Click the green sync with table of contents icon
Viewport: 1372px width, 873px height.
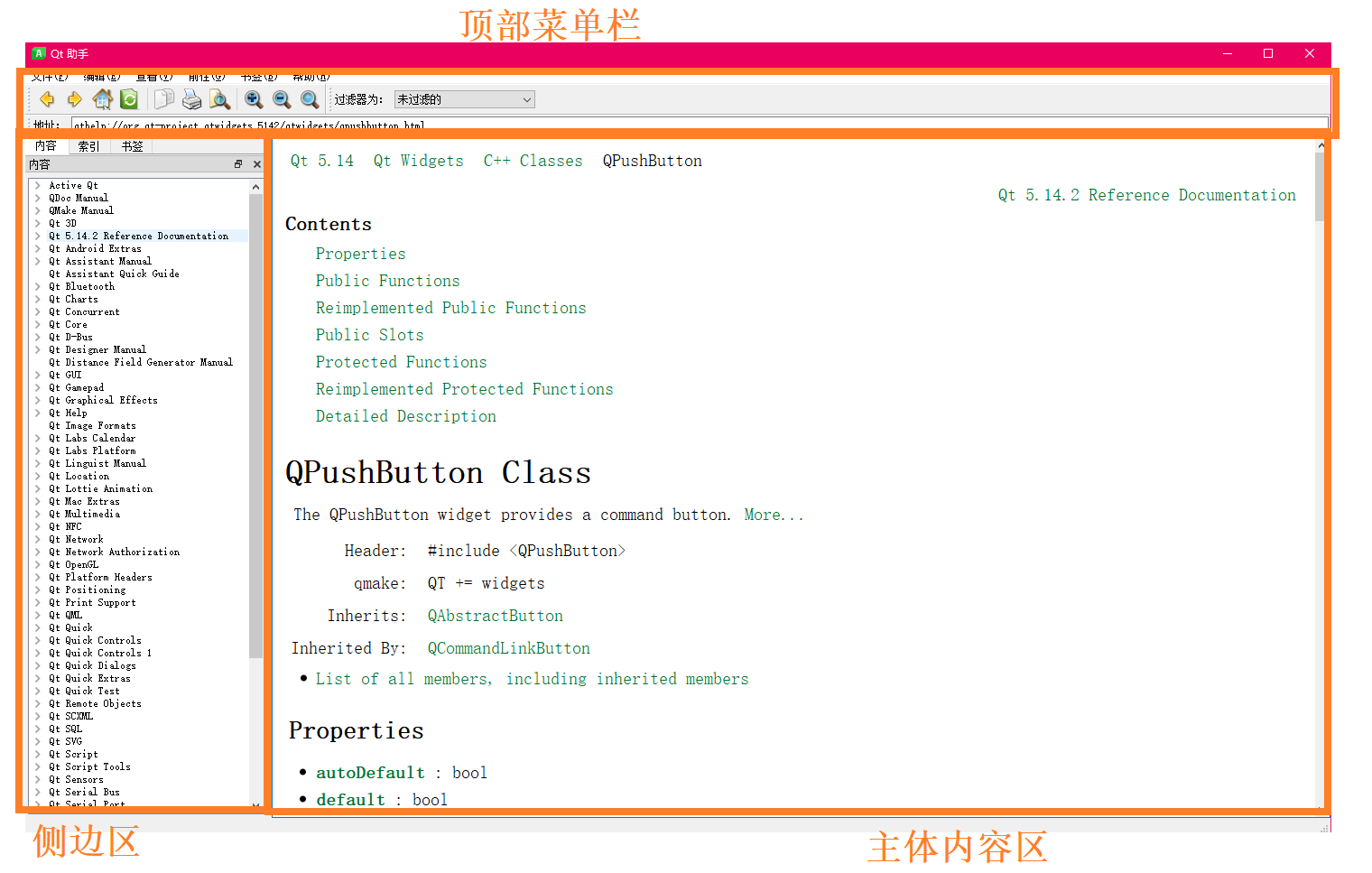pyautogui.click(x=129, y=99)
